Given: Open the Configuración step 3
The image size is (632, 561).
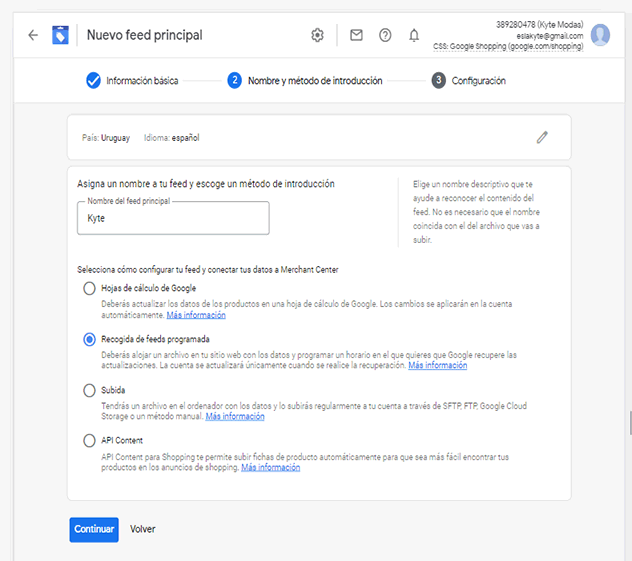Looking at the screenshot, I should 468,81.
